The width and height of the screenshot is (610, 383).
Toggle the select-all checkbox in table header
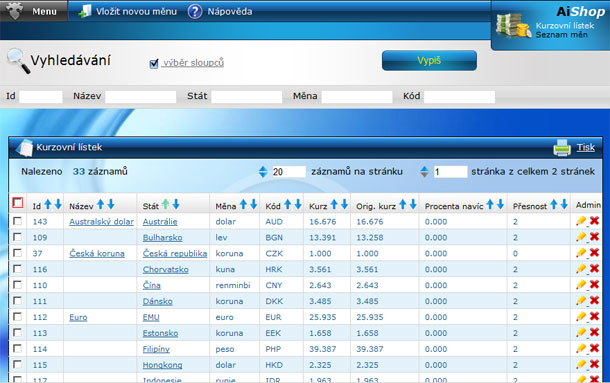pos(18,203)
